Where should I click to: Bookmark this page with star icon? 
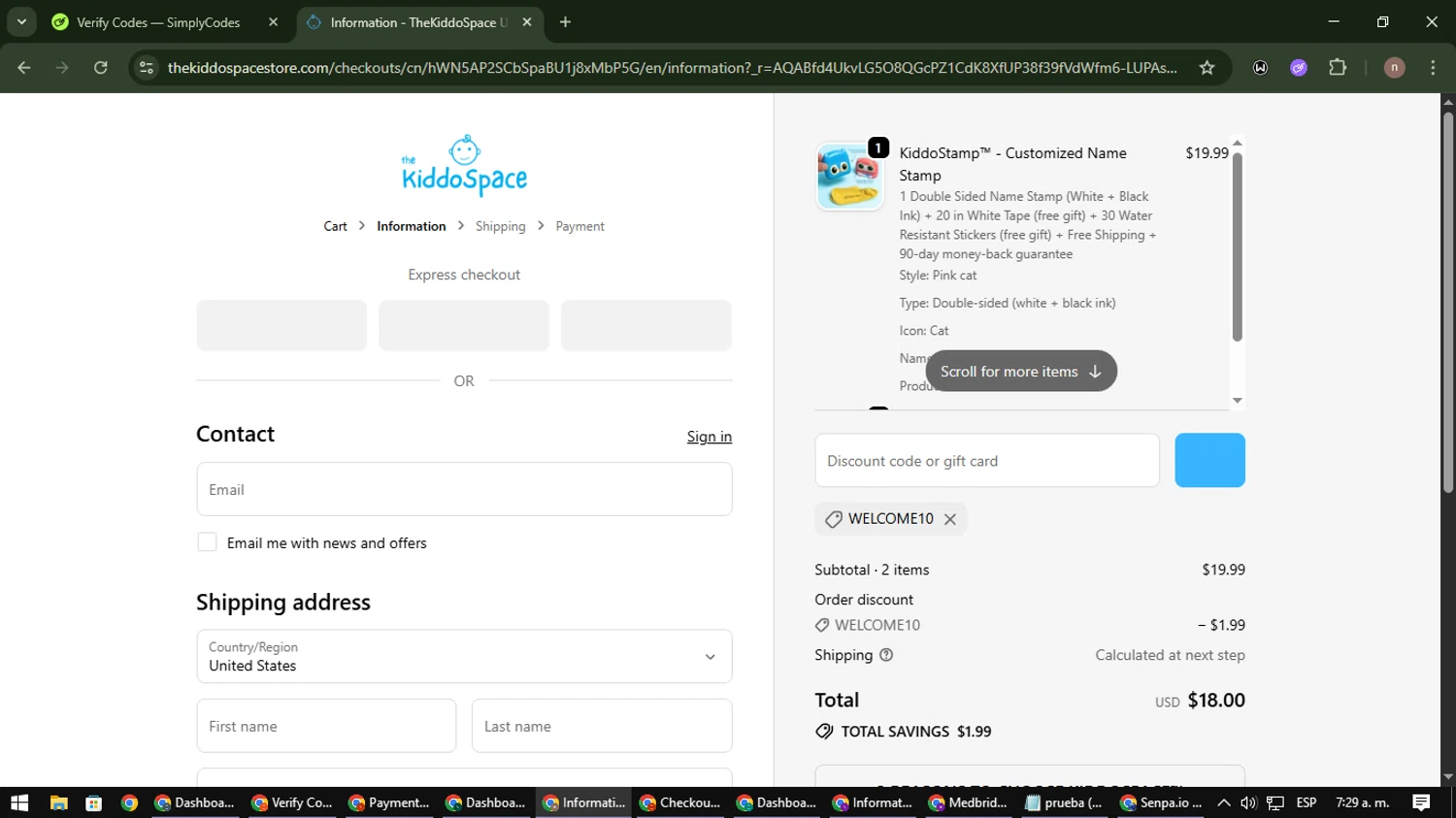1207,67
